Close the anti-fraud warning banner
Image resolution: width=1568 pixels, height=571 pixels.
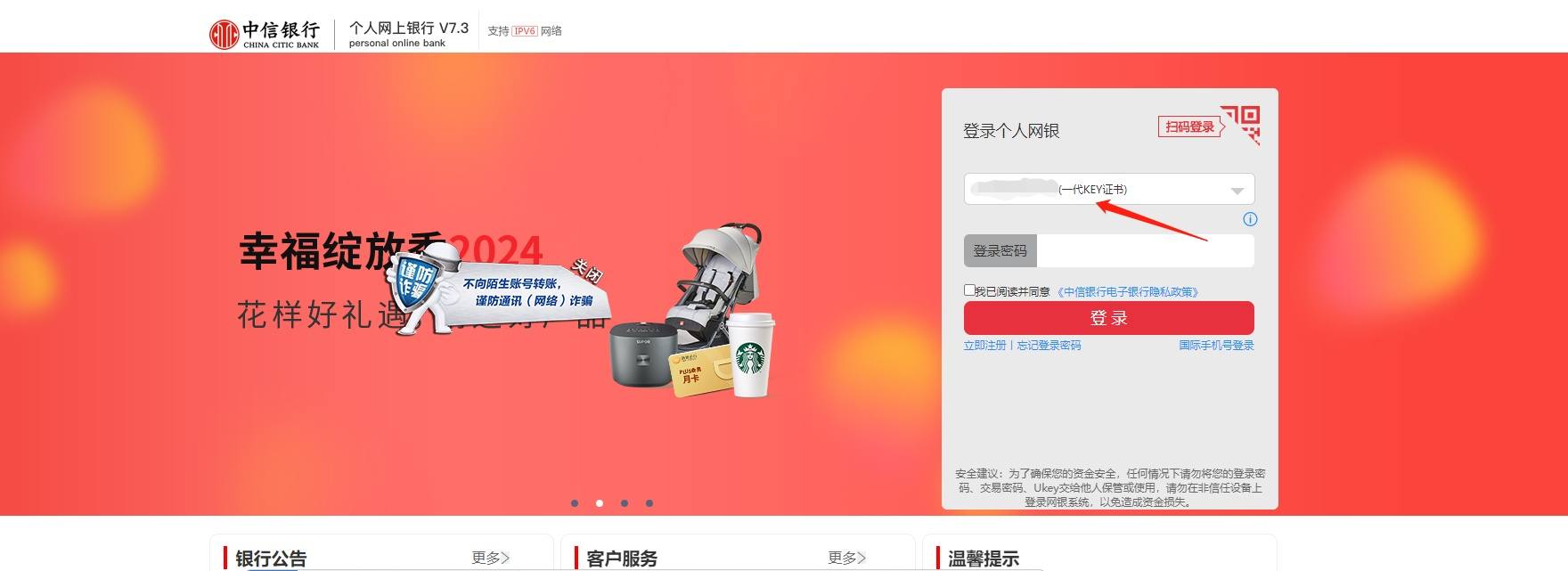(x=586, y=270)
